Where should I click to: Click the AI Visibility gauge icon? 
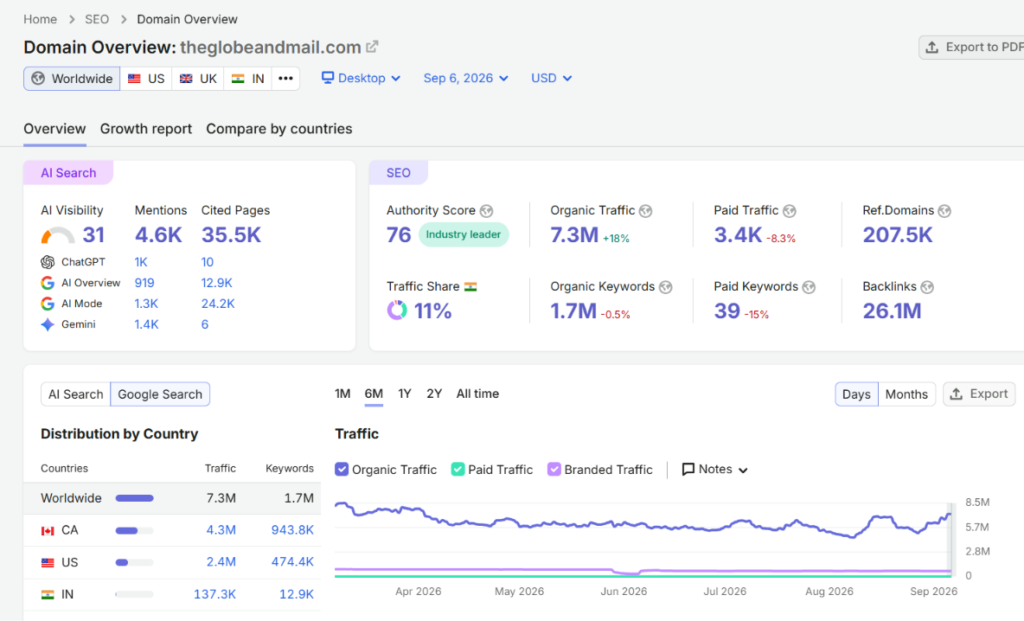(57, 235)
